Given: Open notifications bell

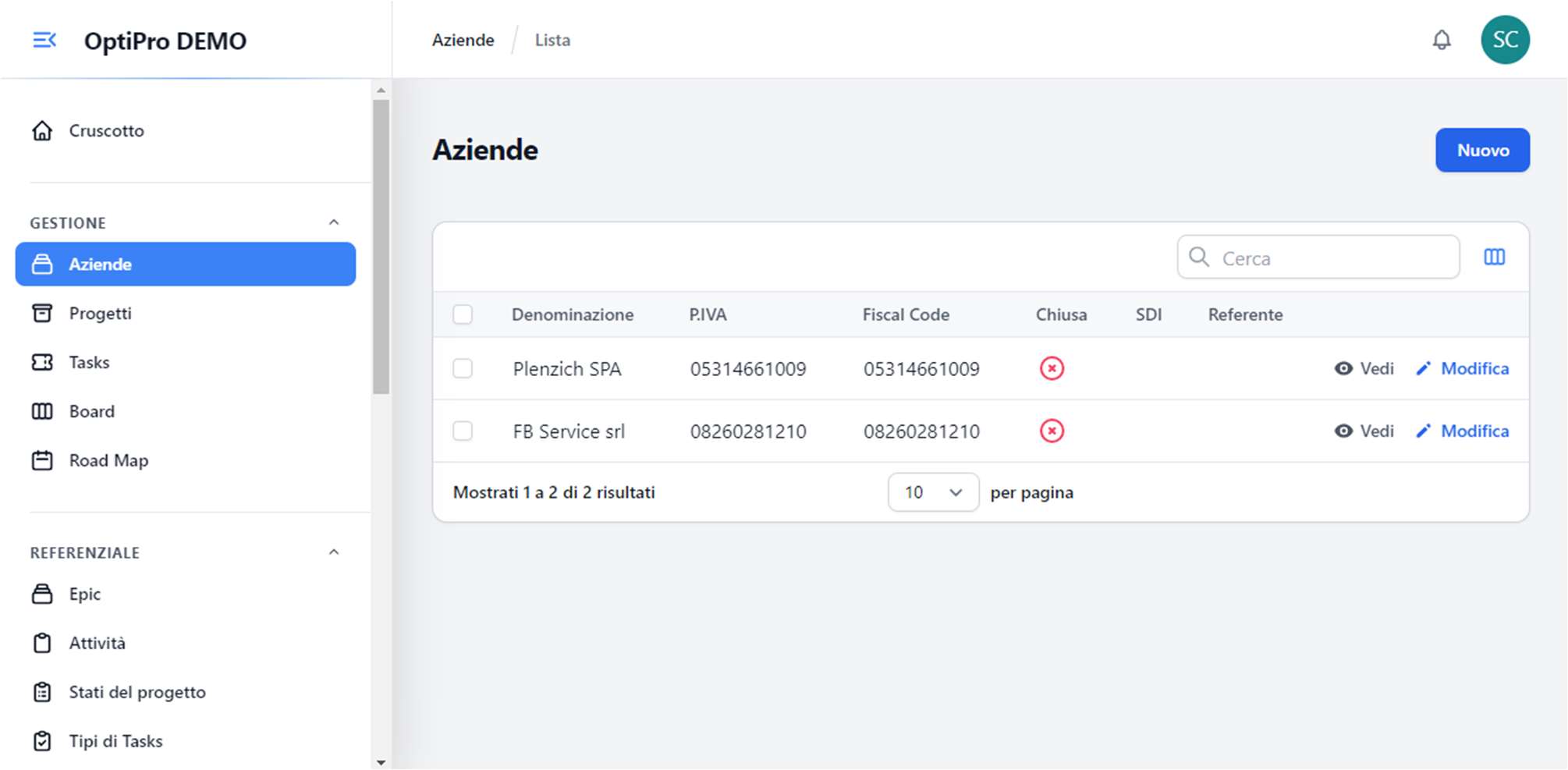Looking at the screenshot, I should (x=1441, y=40).
